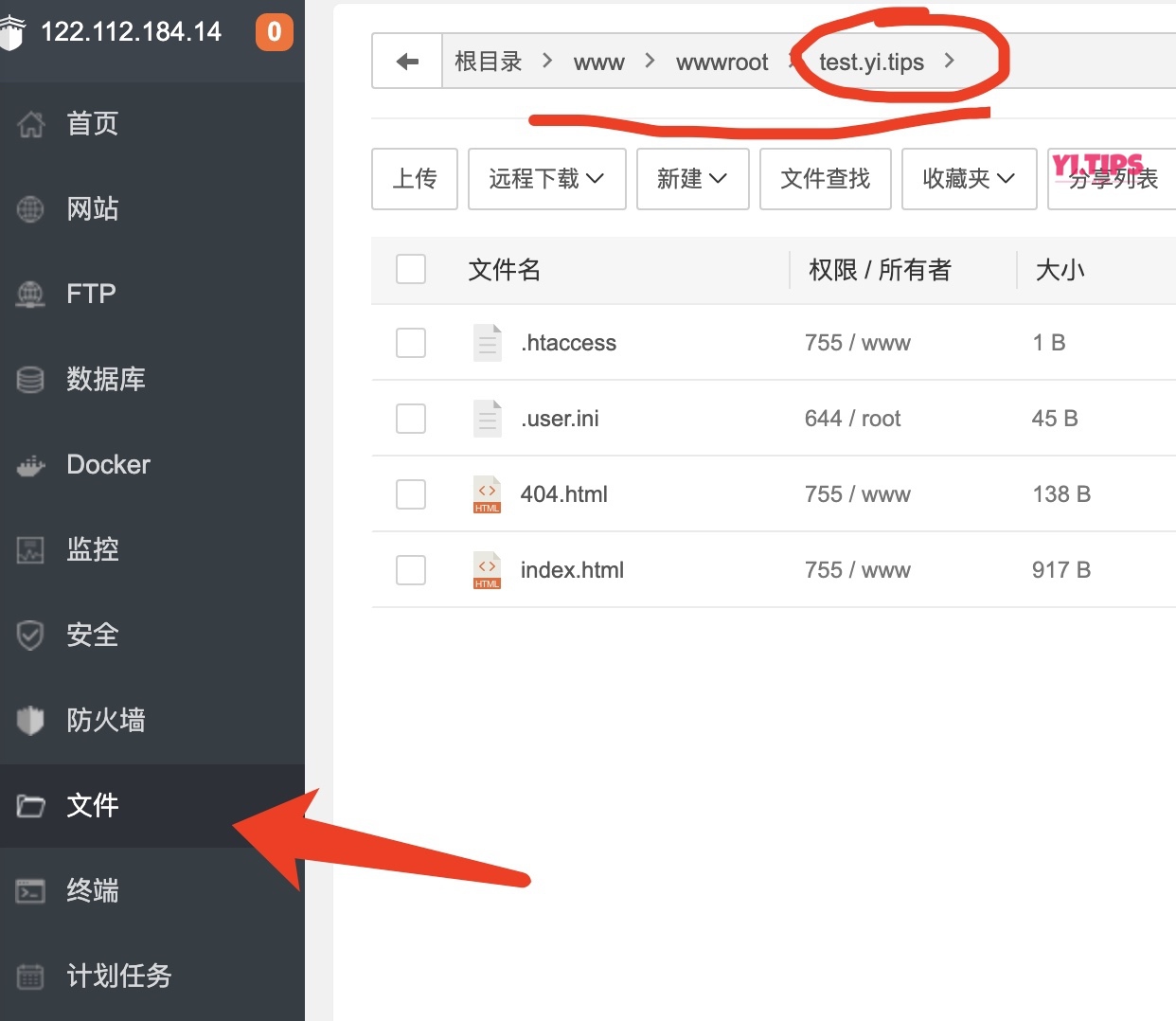
Task: Select the 404.html checkbox
Action: (x=411, y=494)
